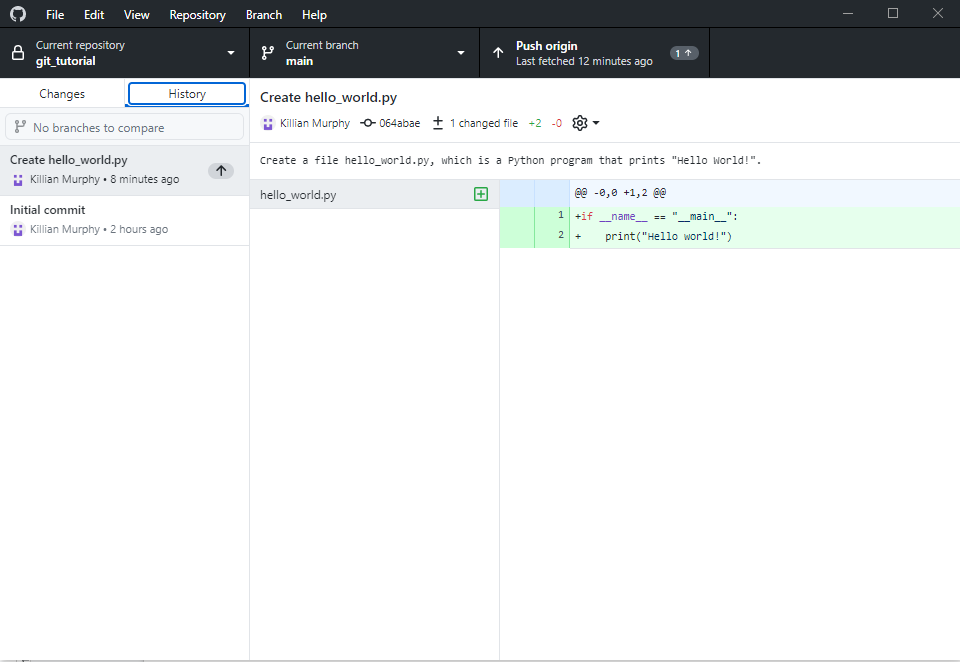Minimize the GitHub Desktop window
960x662 pixels.
point(848,13)
